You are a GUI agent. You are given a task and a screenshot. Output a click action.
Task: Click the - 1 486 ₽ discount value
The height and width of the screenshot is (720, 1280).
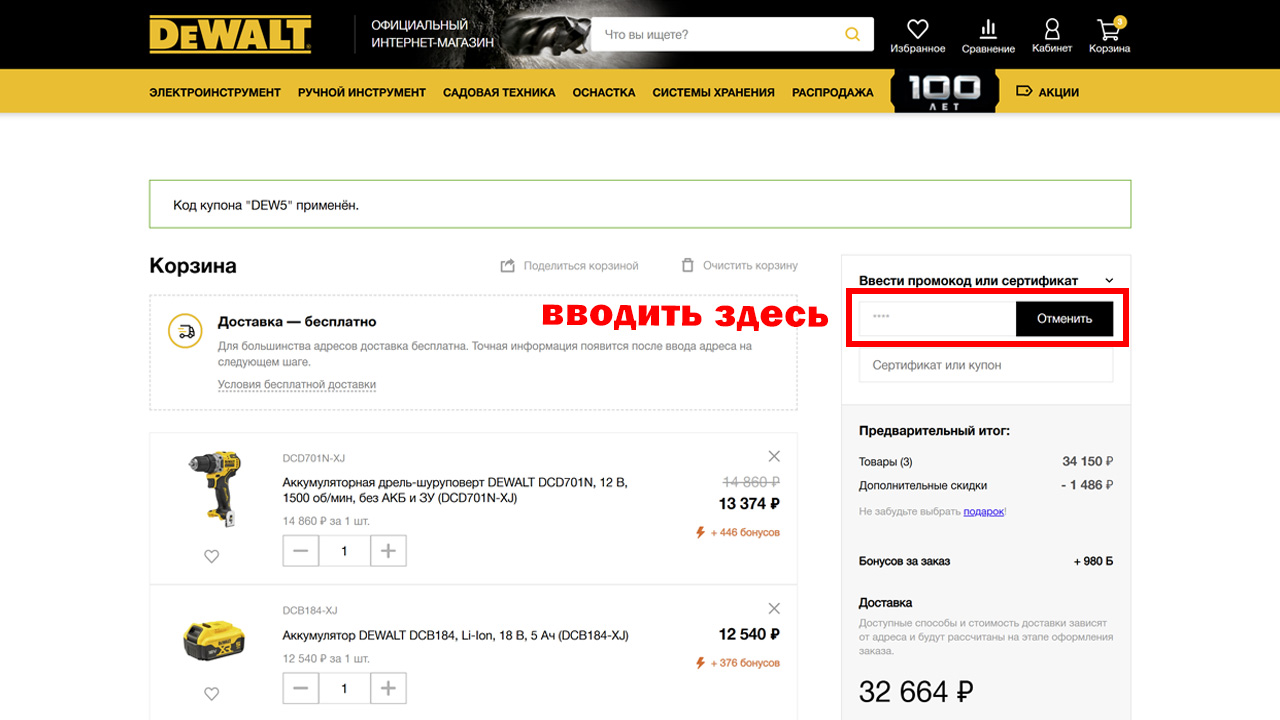(x=1087, y=485)
